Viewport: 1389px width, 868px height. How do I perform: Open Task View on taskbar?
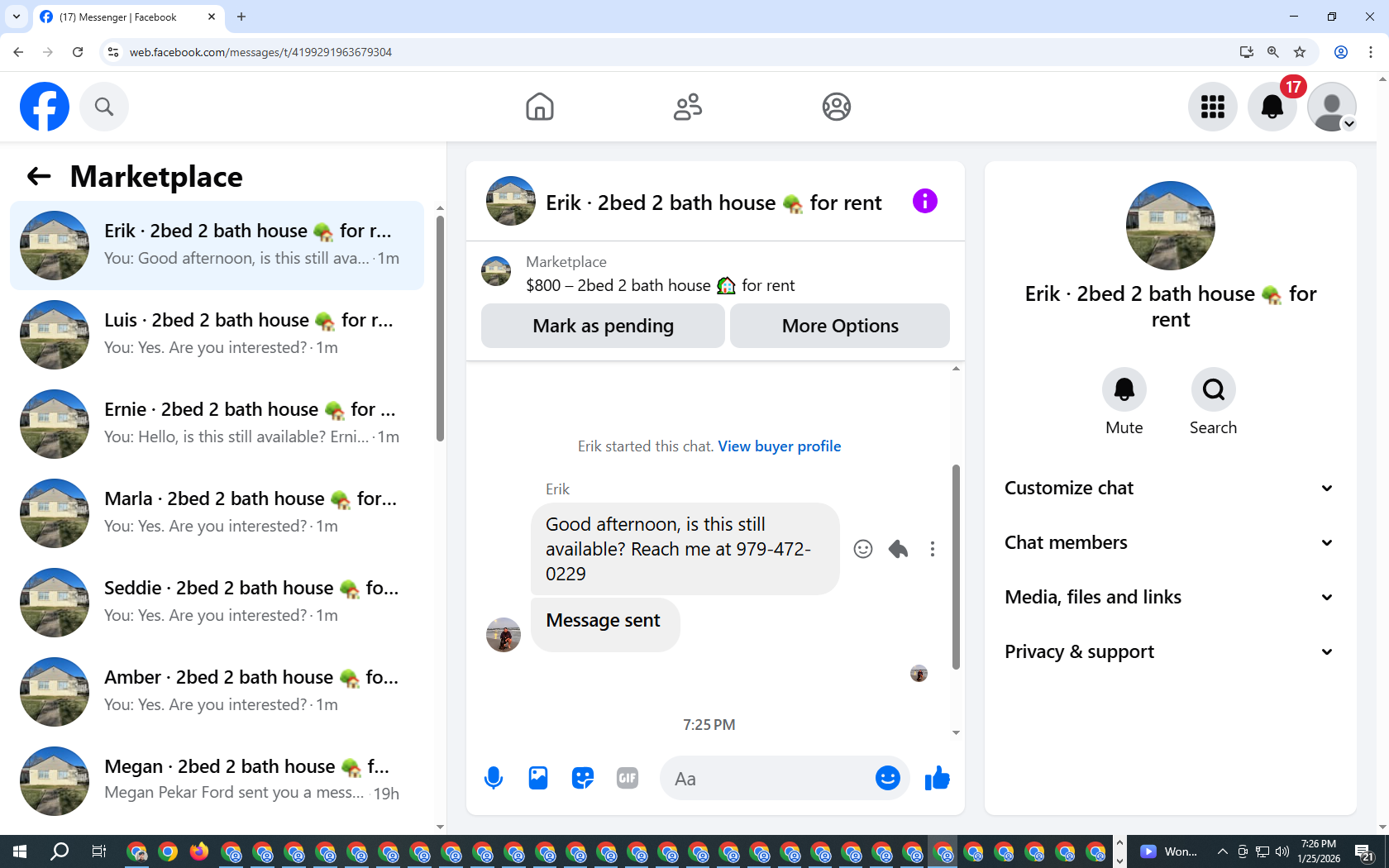click(x=98, y=851)
